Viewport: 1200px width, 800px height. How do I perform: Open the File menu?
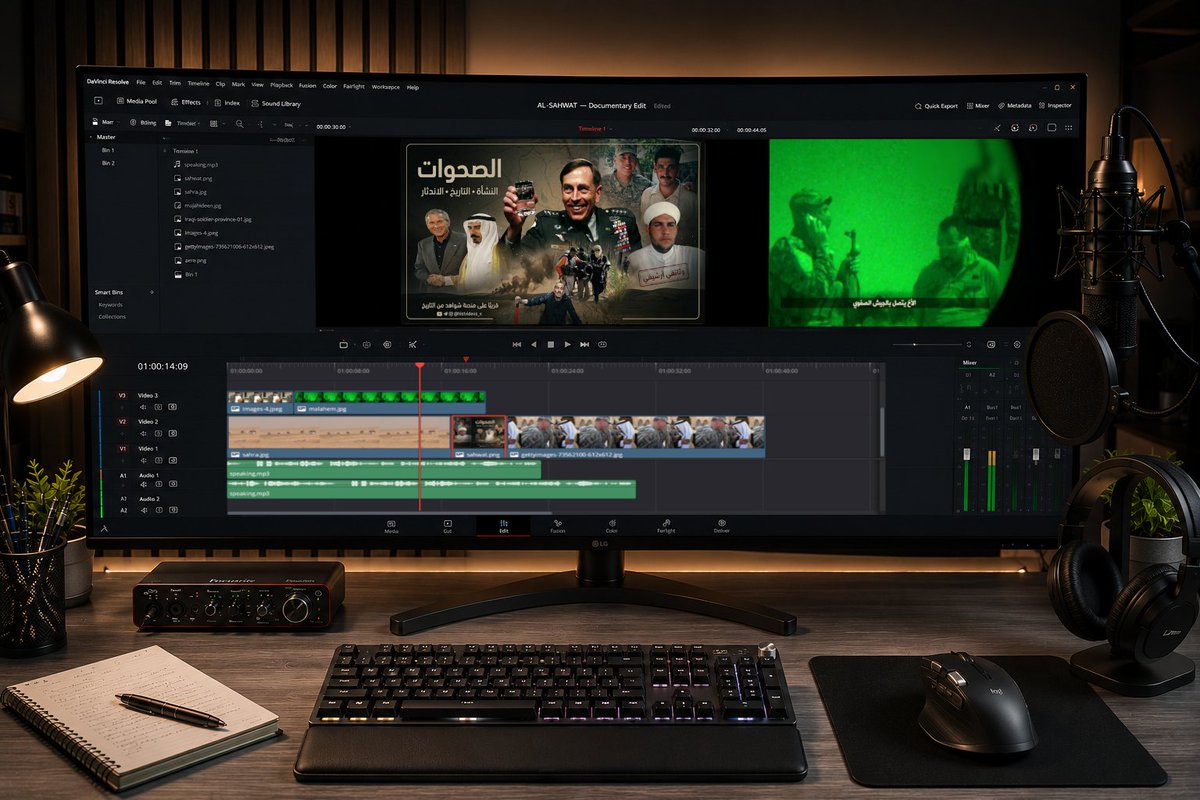pos(141,83)
